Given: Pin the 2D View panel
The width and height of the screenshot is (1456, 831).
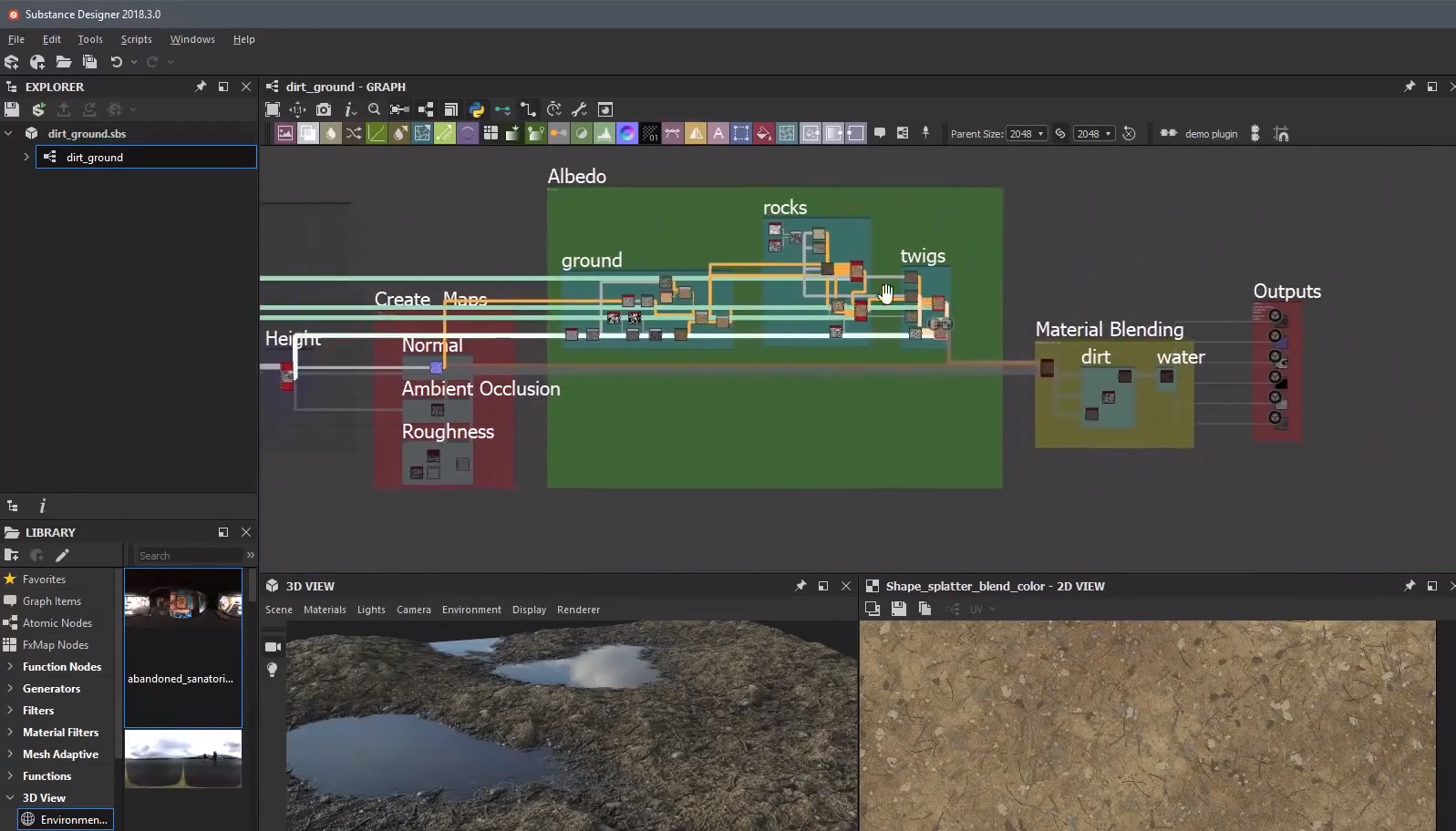Looking at the screenshot, I should point(1410,586).
